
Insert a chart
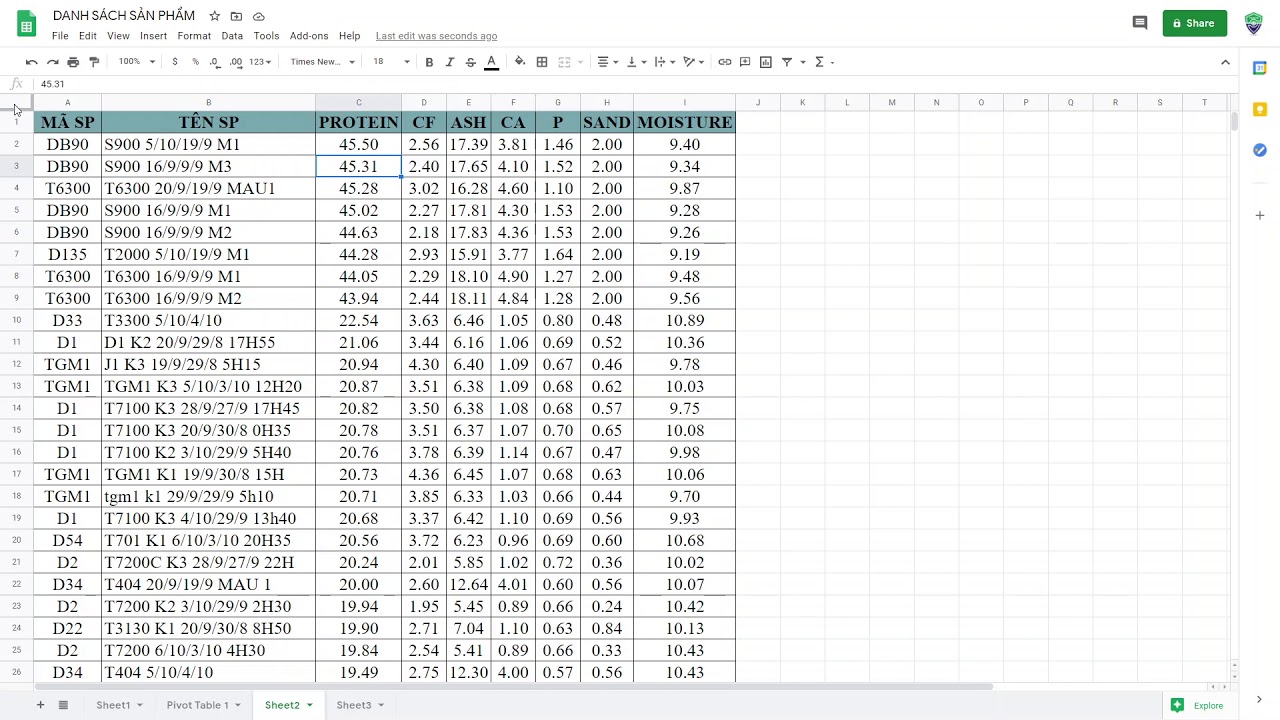[x=766, y=62]
